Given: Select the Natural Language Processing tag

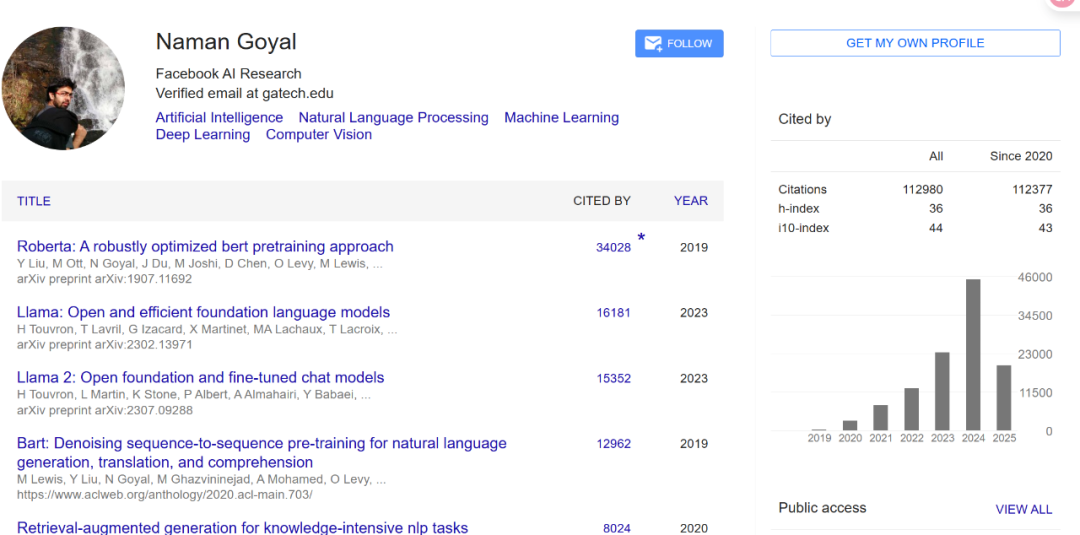Looking at the screenshot, I should [393, 117].
